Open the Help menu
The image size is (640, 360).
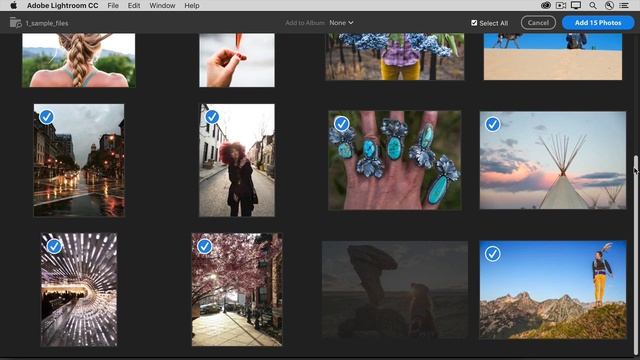[x=192, y=5]
